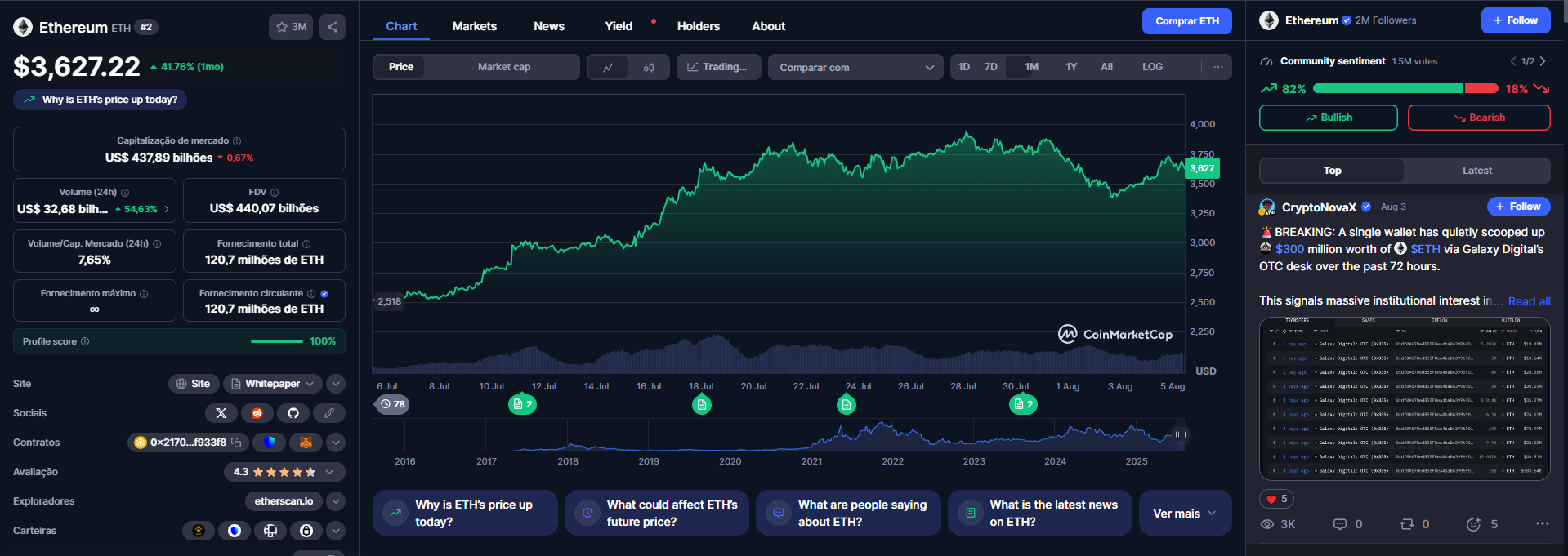Viewport: 1568px width, 556px height.
Task: Open the news marker under 18 Jul
Action: coord(701,404)
